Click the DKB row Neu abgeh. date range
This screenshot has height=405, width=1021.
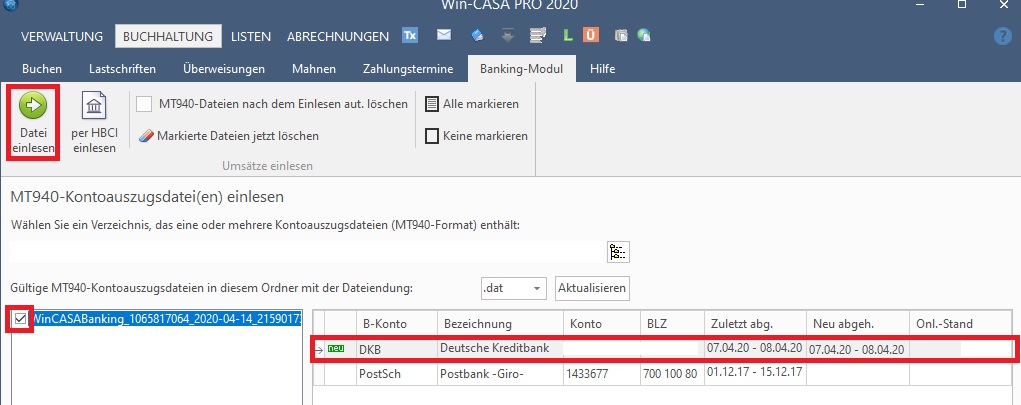pos(856,350)
